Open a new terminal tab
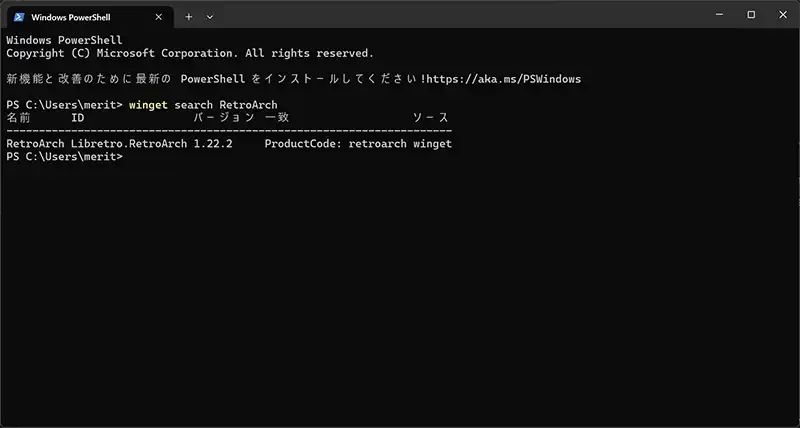Viewport: 800px width, 428px height. click(x=188, y=16)
